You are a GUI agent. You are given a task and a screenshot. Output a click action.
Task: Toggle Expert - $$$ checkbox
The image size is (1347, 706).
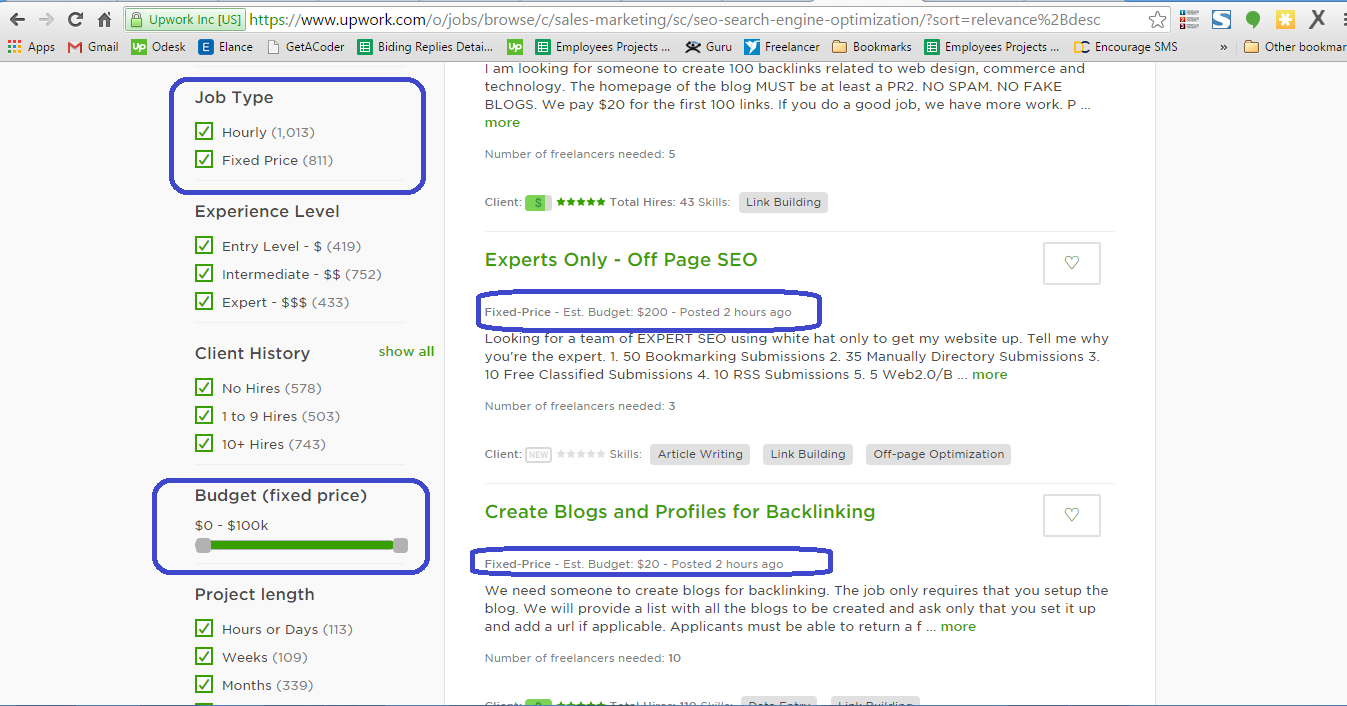(x=204, y=301)
